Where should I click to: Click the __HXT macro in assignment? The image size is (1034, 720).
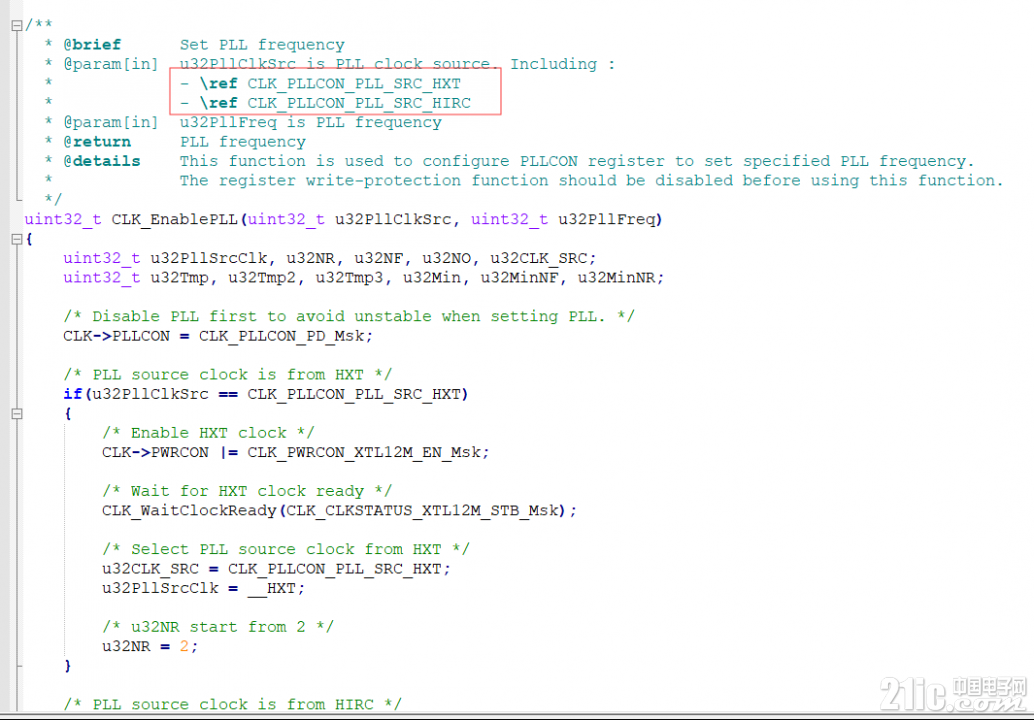point(272,588)
